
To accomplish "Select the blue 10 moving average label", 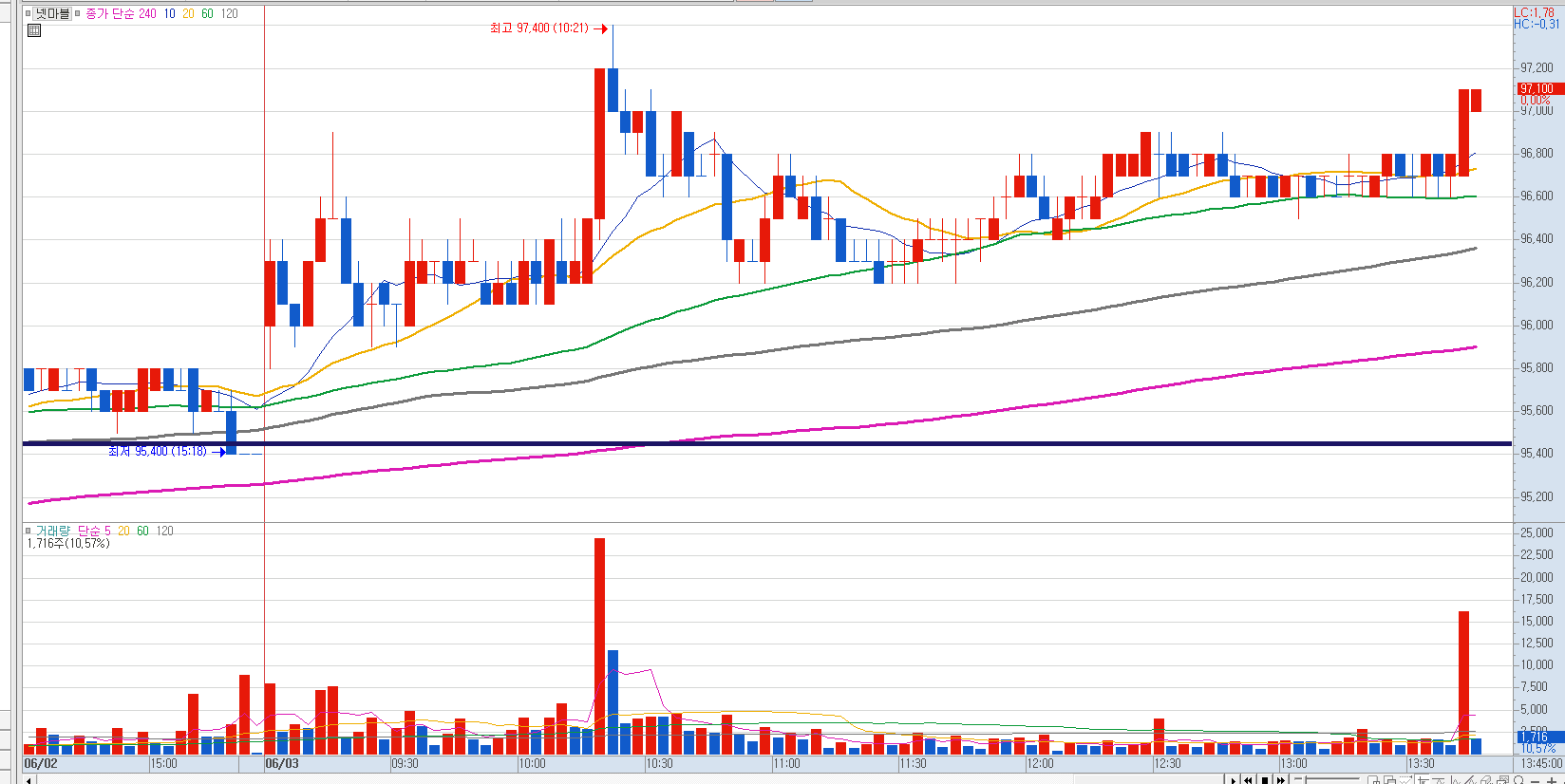I will (169, 13).
